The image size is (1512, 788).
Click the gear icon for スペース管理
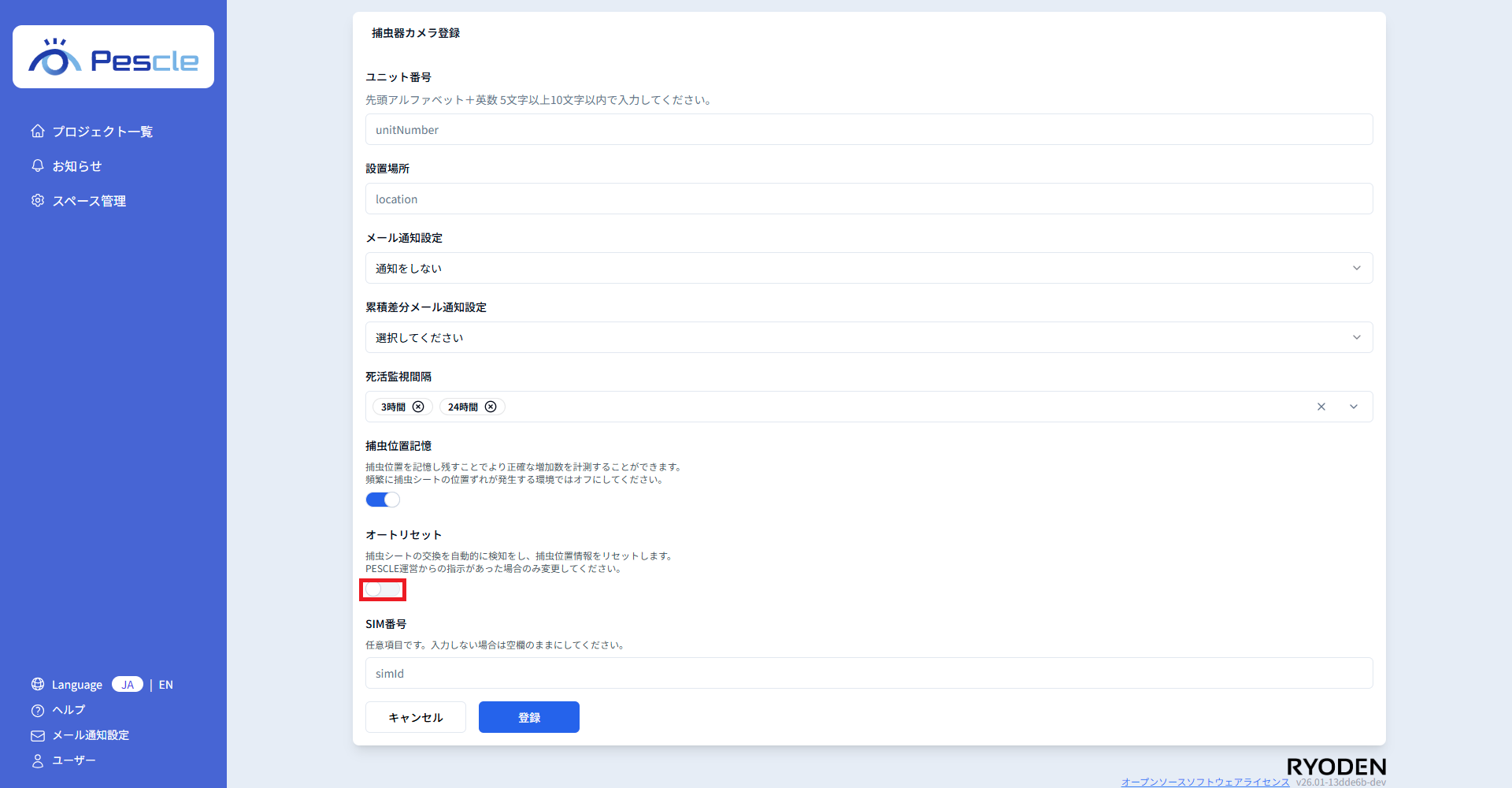click(38, 200)
